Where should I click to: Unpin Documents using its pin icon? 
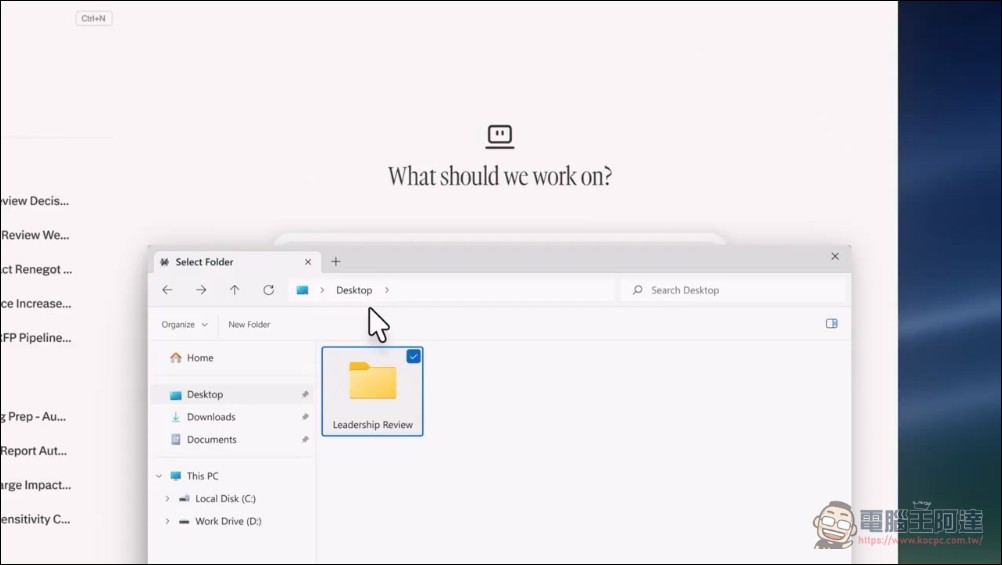[305, 440]
